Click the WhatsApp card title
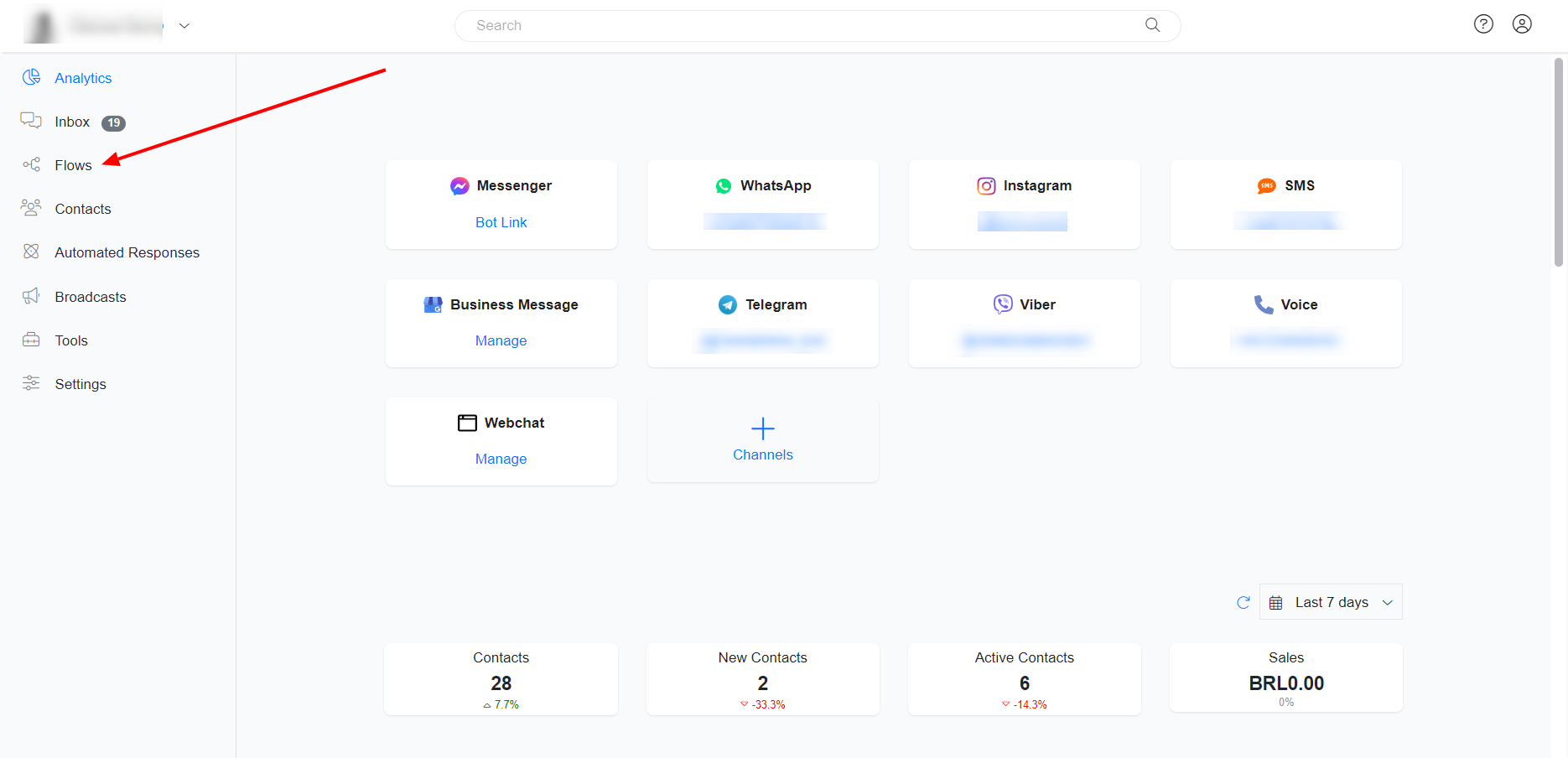The image size is (1568, 758). pos(776,186)
